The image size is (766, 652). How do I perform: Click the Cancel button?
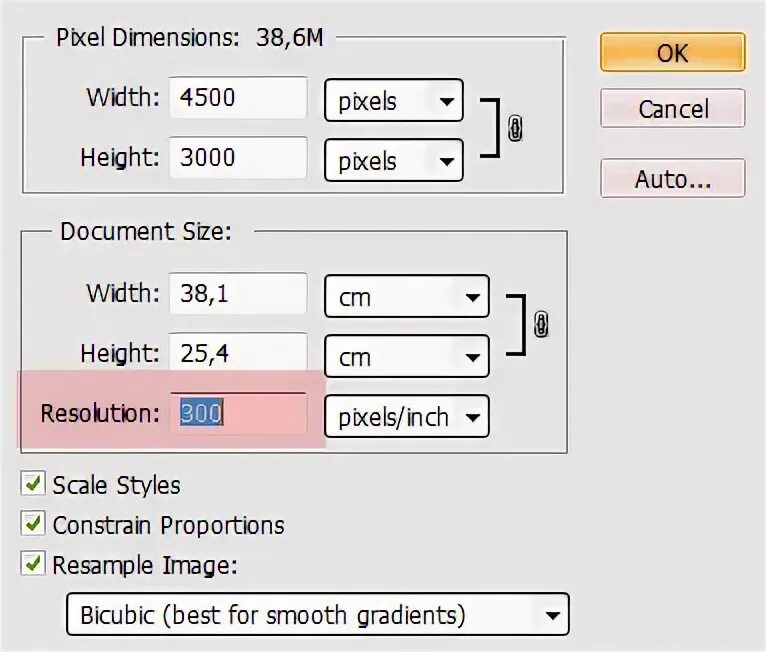[x=672, y=109]
